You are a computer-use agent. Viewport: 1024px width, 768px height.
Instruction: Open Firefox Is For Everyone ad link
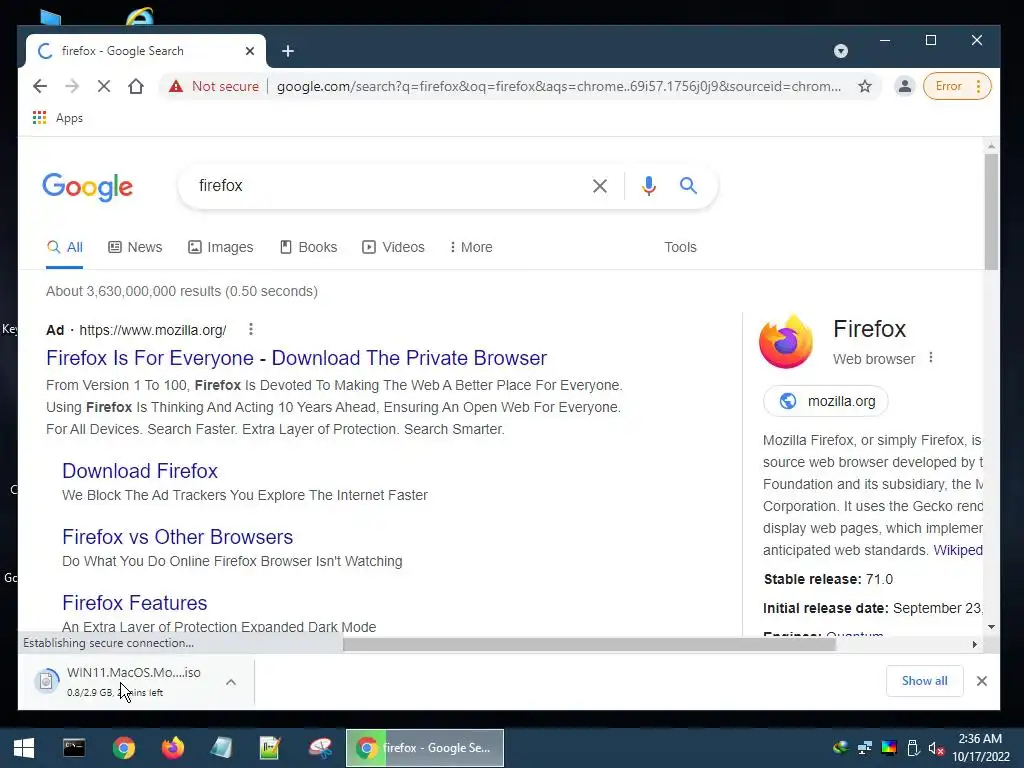click(296, 358)
